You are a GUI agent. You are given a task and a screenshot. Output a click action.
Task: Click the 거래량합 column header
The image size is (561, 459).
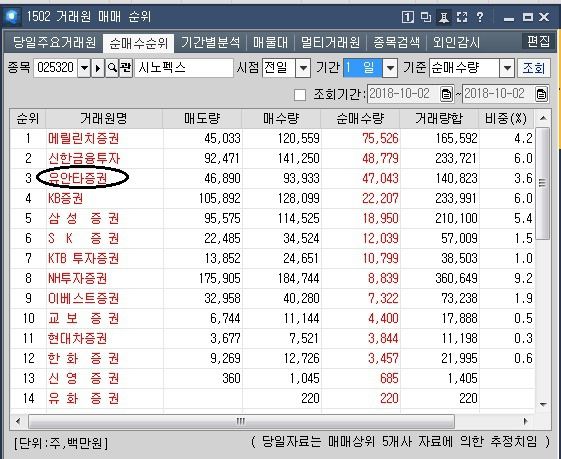tap(439, 118)
